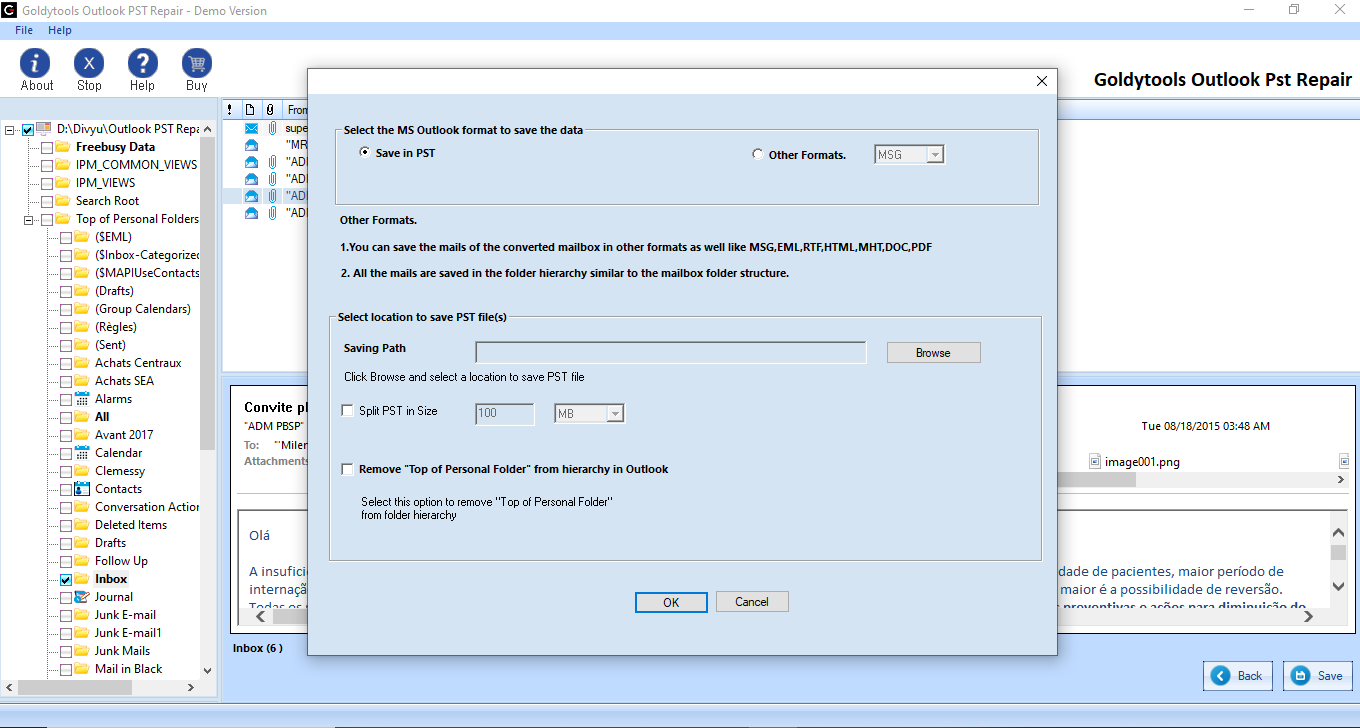Select the Junk E-mail1 folder label
Screen dimensions: 1360x728
(x=128, y=633)
